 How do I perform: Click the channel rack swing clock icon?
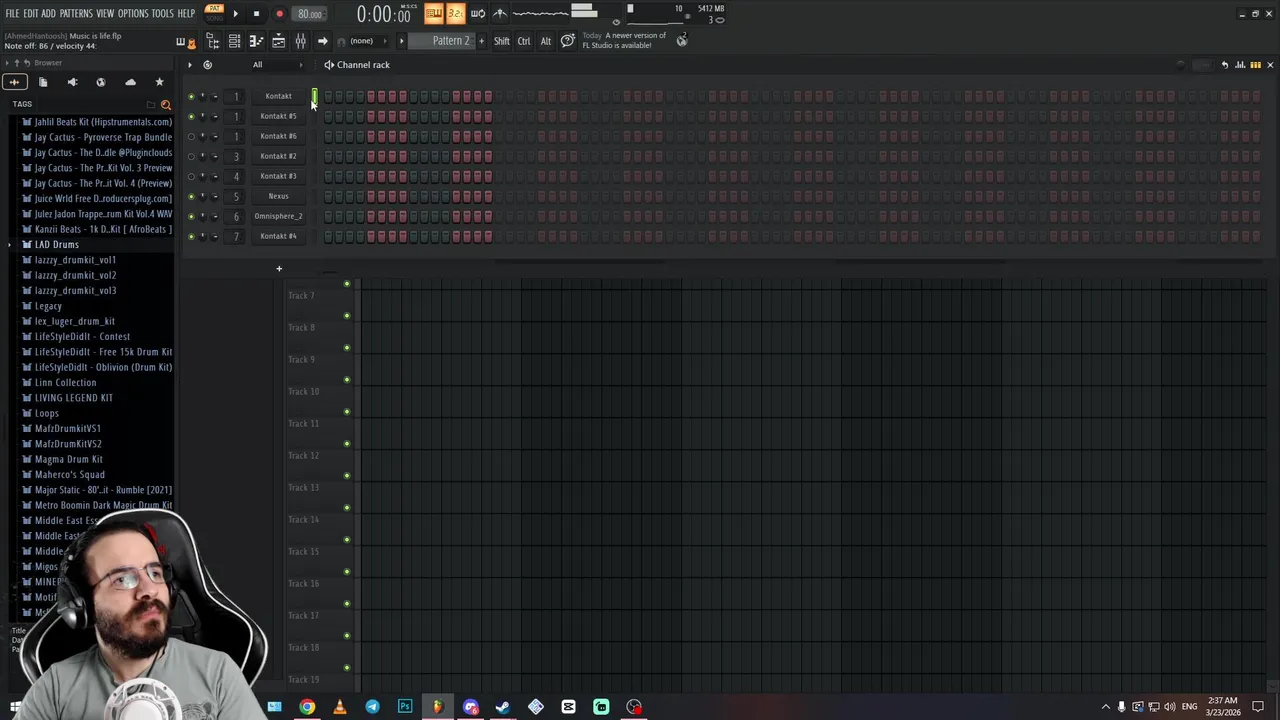click(x=207, y=65)
